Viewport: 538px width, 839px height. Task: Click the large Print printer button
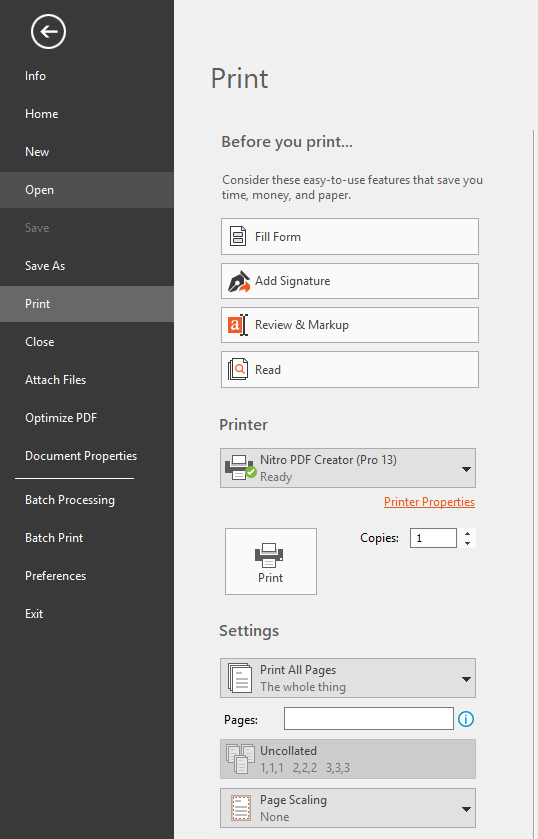tap(271, 561)
